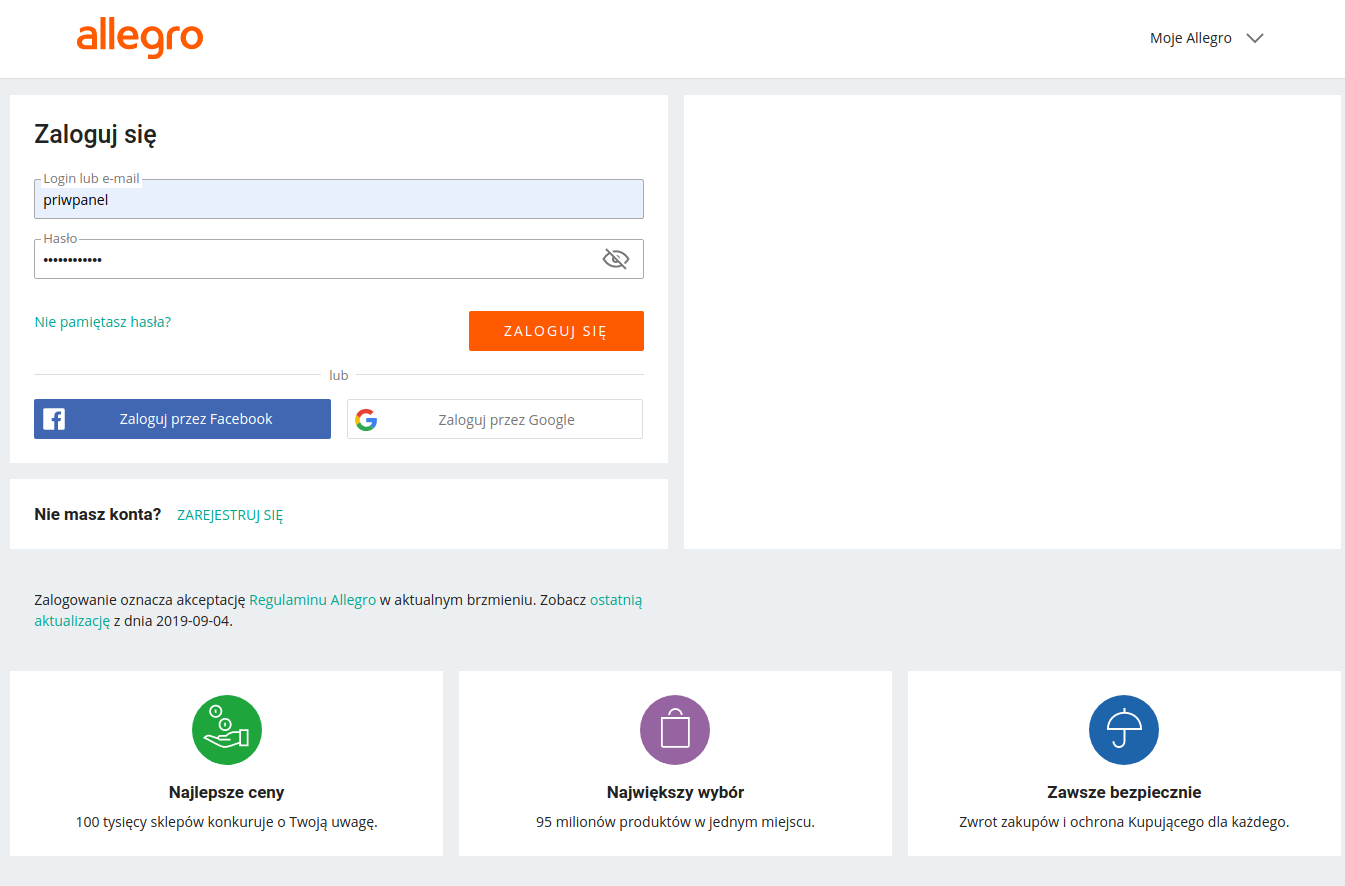Click the ZALOGUJ SIĘ button
Screen dimensions: 1345x886
556,331
